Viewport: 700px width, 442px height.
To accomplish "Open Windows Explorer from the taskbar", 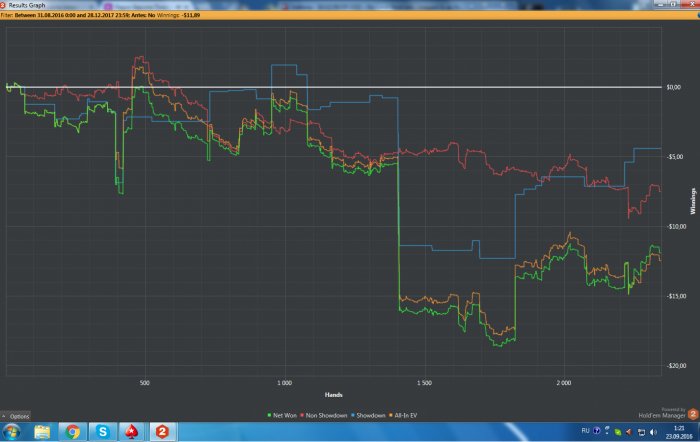I will 42,432.
